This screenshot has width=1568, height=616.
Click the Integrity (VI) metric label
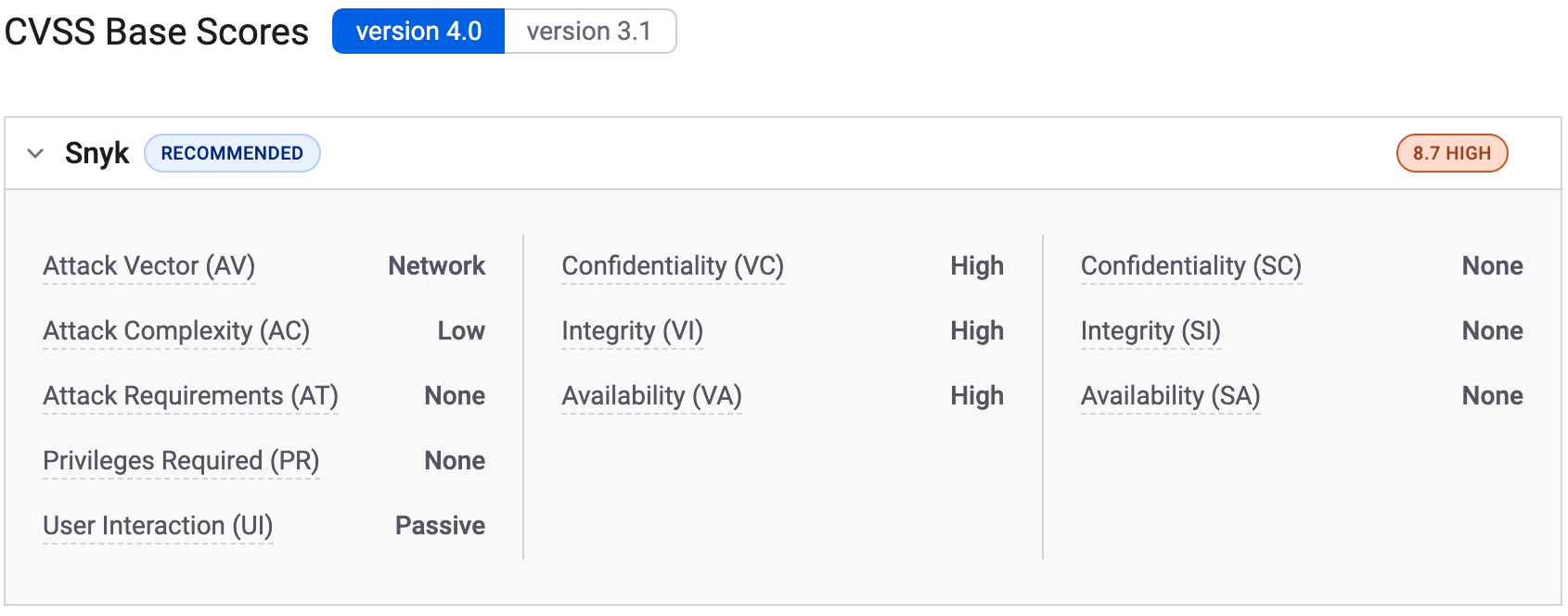[632, 331]
